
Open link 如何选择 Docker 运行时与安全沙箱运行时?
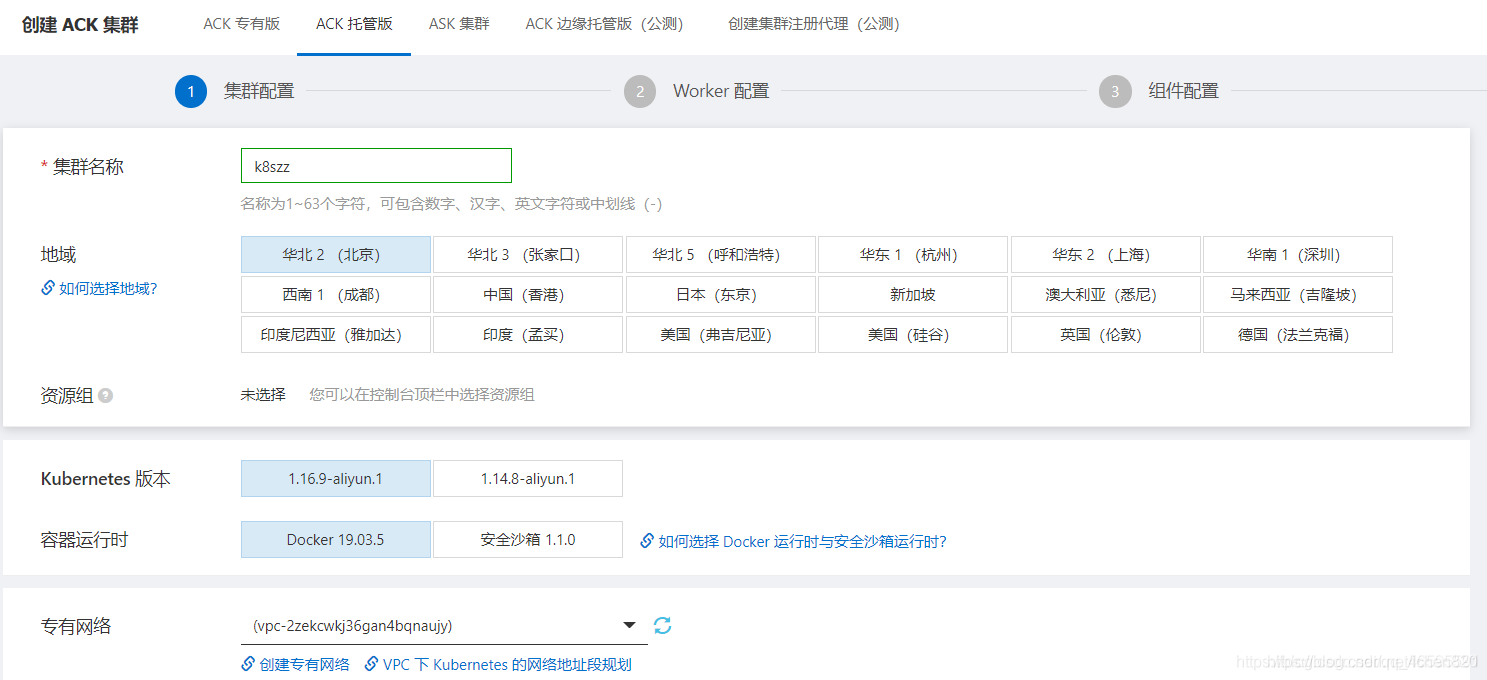(x=802, y=541)
